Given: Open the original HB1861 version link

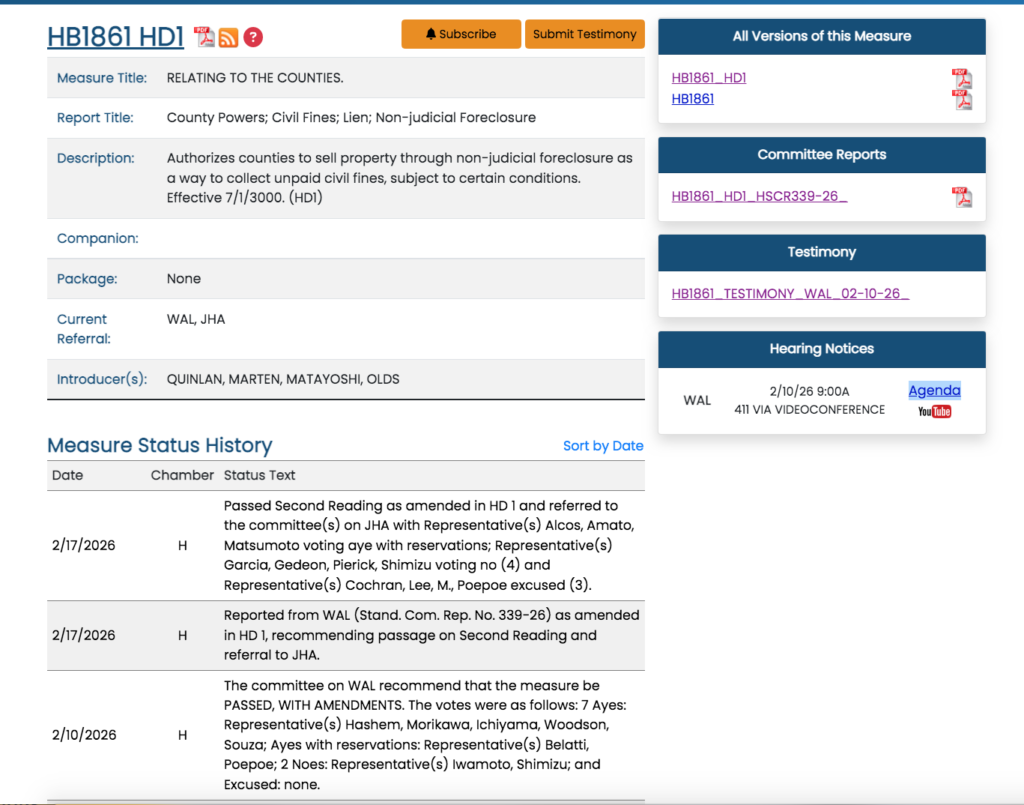Looking at the screenshot, I should tap(692, 99).
